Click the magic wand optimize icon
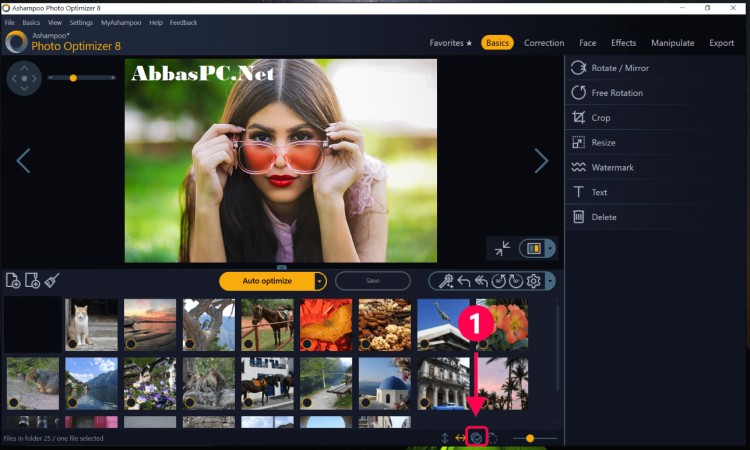750x450 pixels. coord(446,281)
